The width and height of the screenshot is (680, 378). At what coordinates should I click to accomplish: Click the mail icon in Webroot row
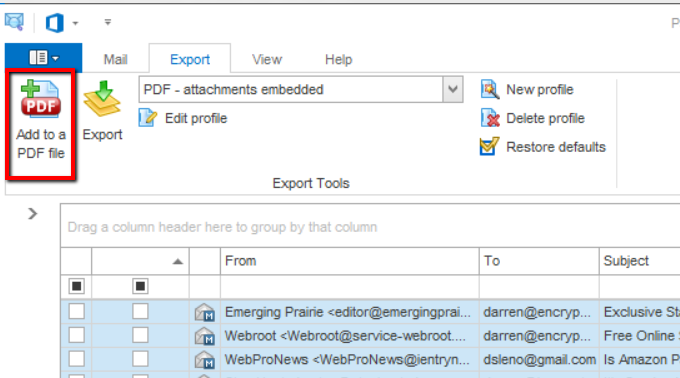[205, 336]
